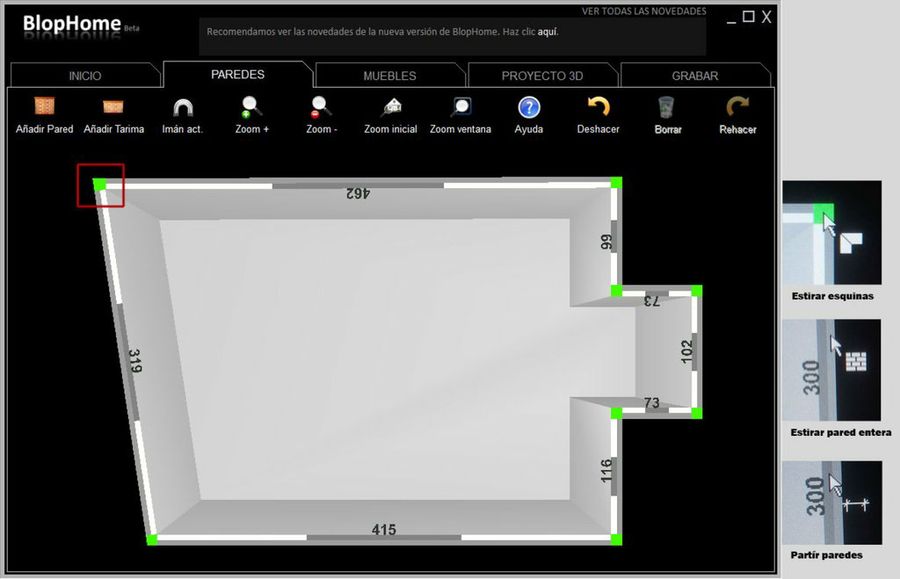Zoom out with Zoom - magnifier
The image size is (900, 579).
320,106
